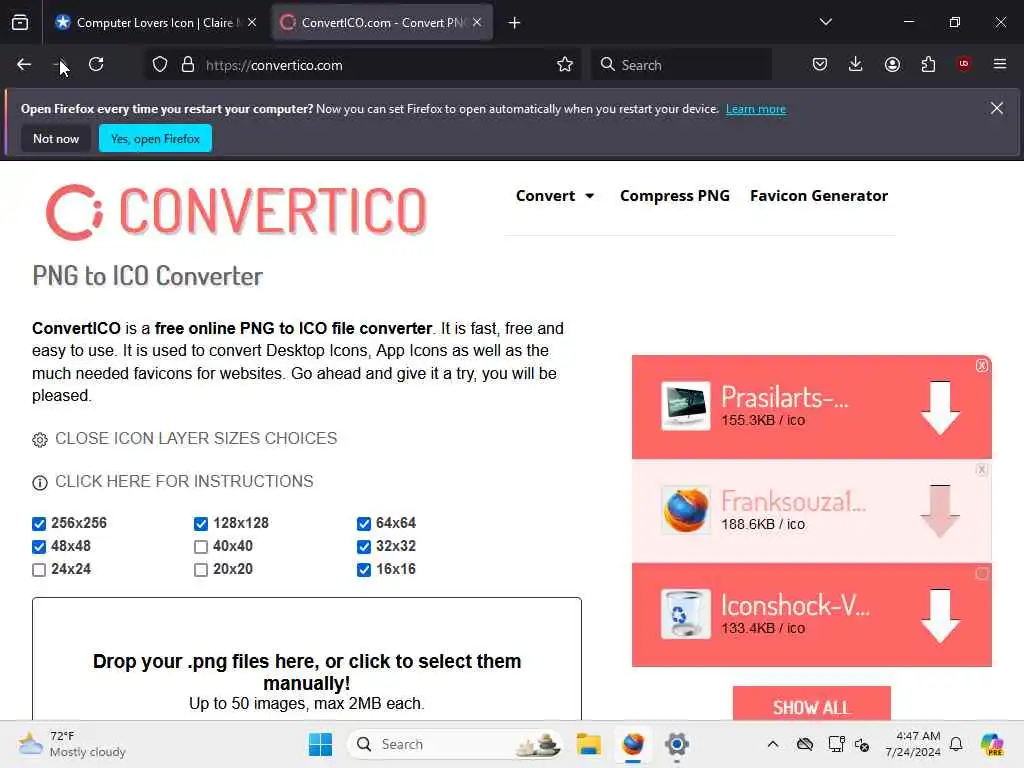1024x768 pixels.
Task: Click SHOW ALL button
Action: pos(812,704)
